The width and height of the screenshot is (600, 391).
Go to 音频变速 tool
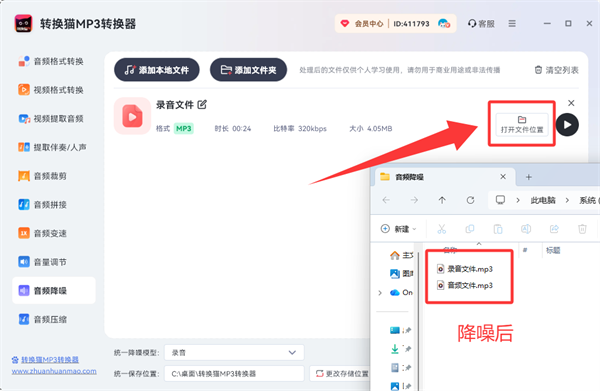(x=43, y=233)
